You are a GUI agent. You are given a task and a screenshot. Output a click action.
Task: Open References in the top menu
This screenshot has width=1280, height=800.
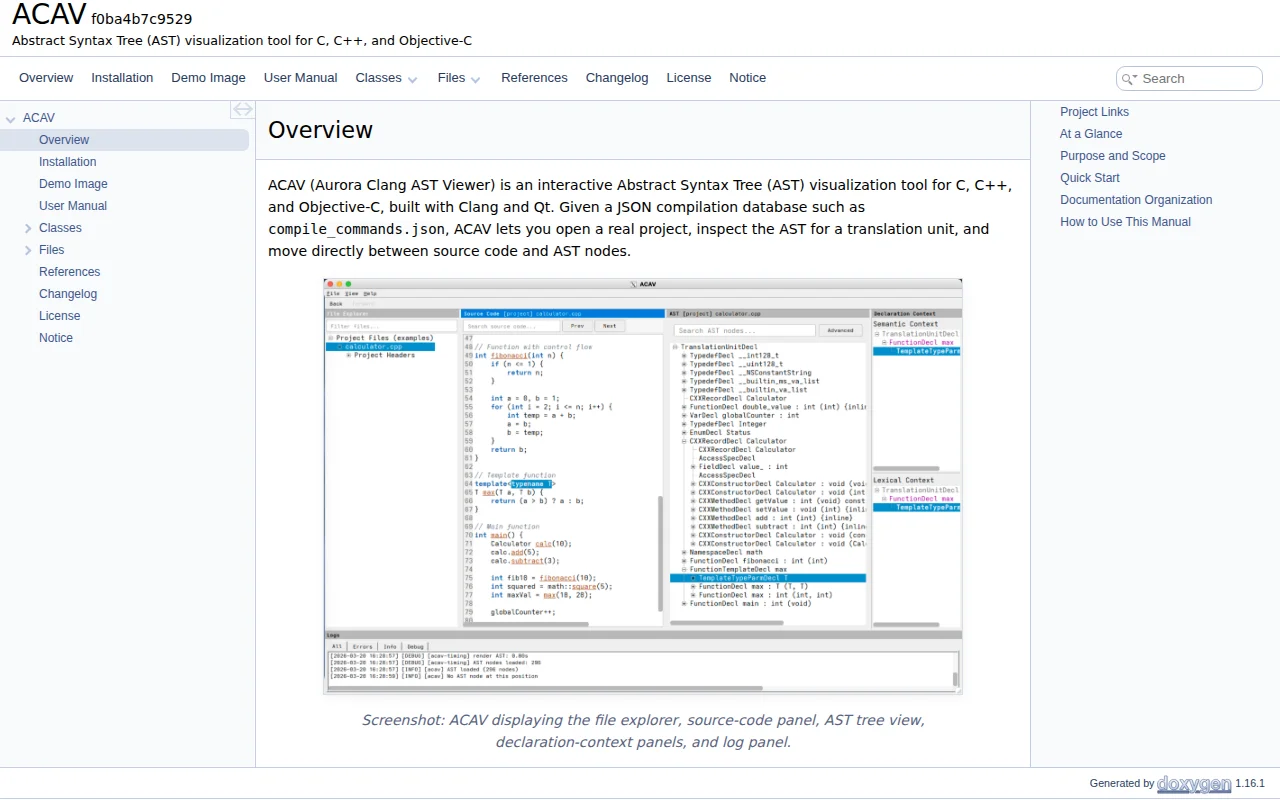coord(534,78)
